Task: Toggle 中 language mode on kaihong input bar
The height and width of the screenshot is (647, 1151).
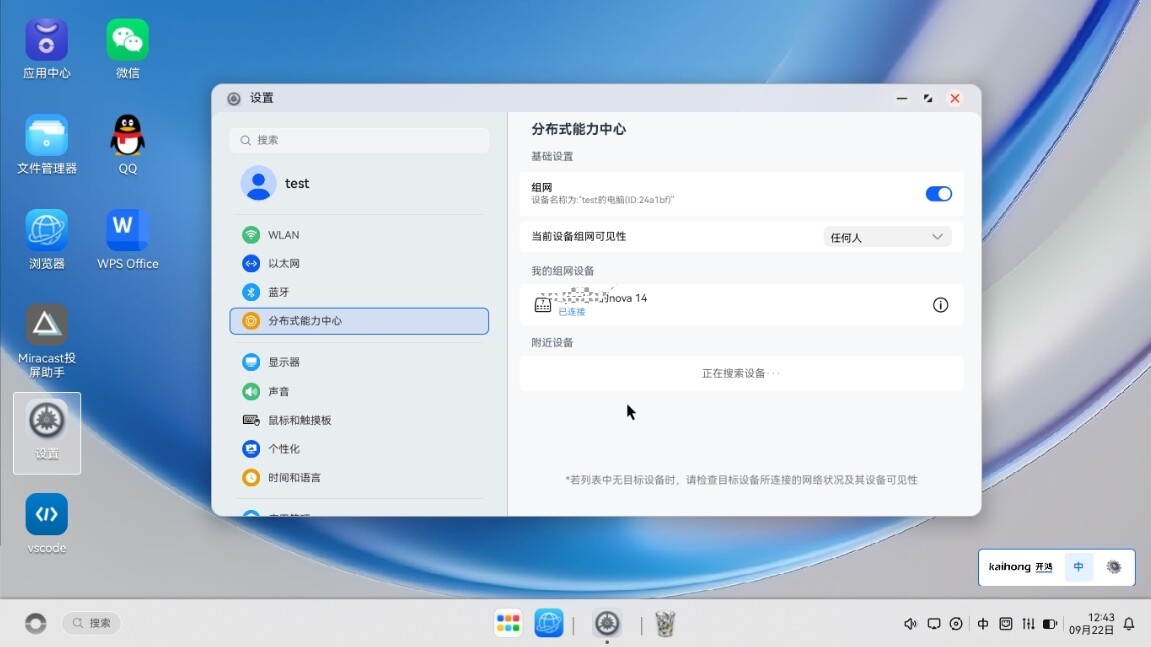Action: pyautogui.click(x=1078, y=566)
